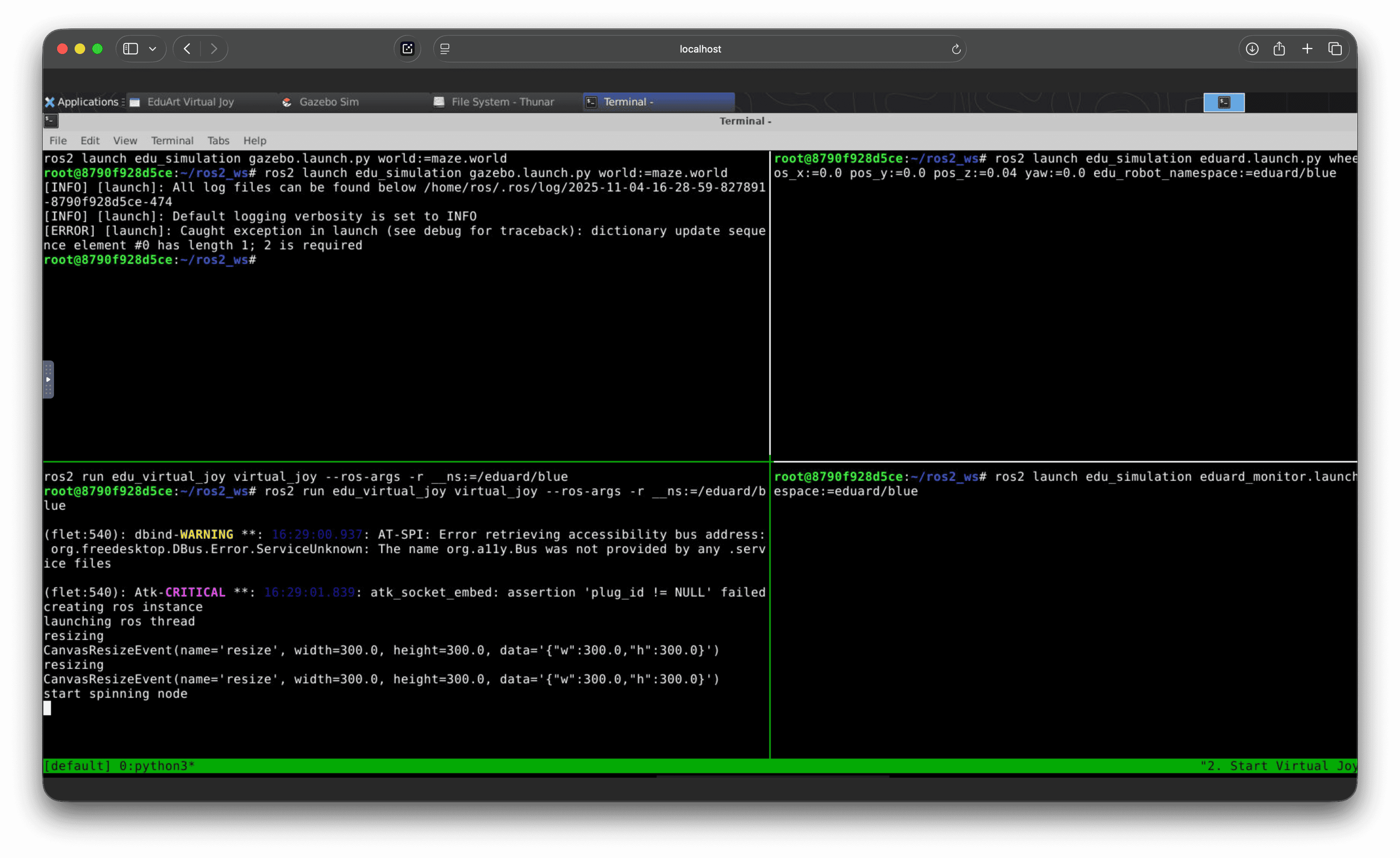1400x858 pixels.
Task: Open Gazebo Sim from the taskbar
Action: 329,102
